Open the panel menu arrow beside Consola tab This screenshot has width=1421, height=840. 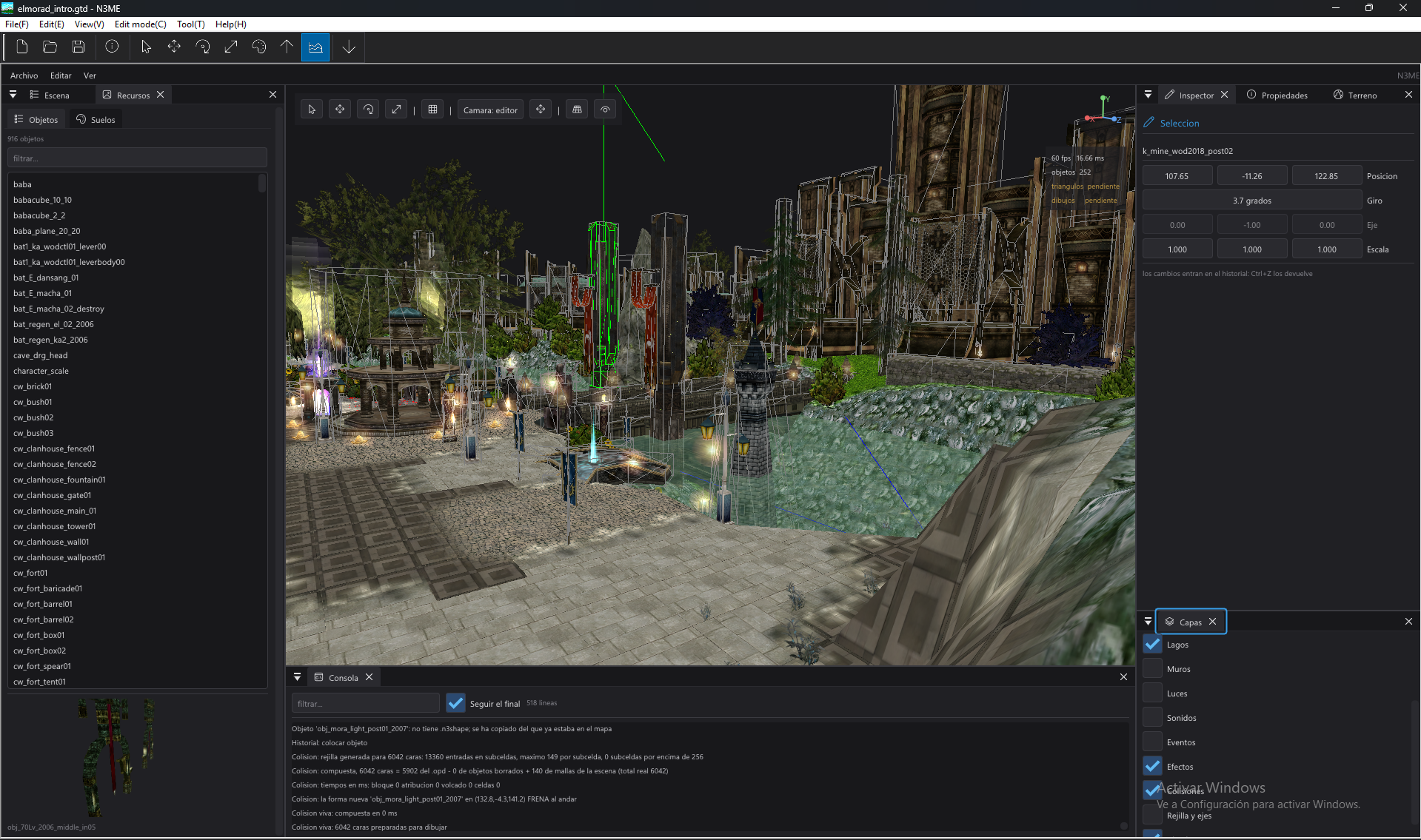[x=297, y=677]
